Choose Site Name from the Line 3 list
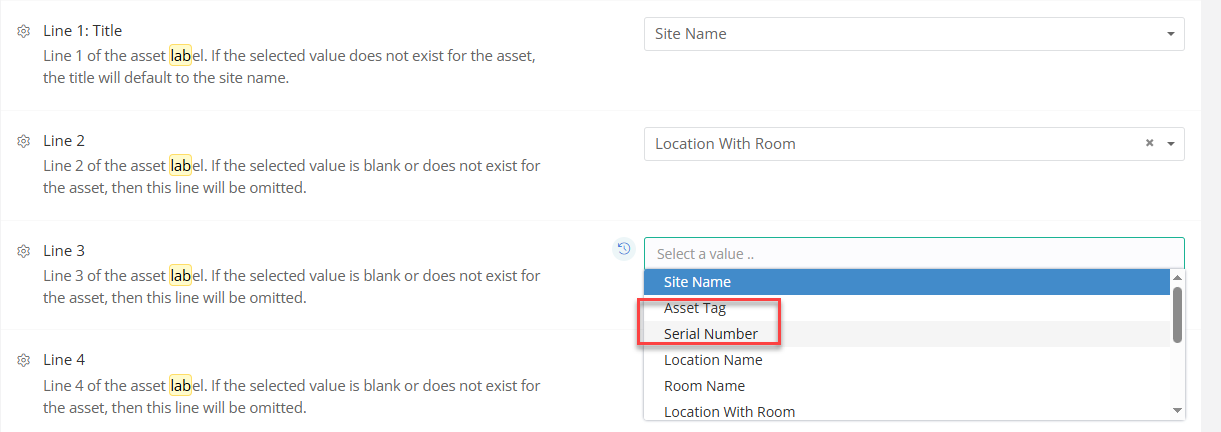Viewport: 1221px width, 432px height. [907, 282]
